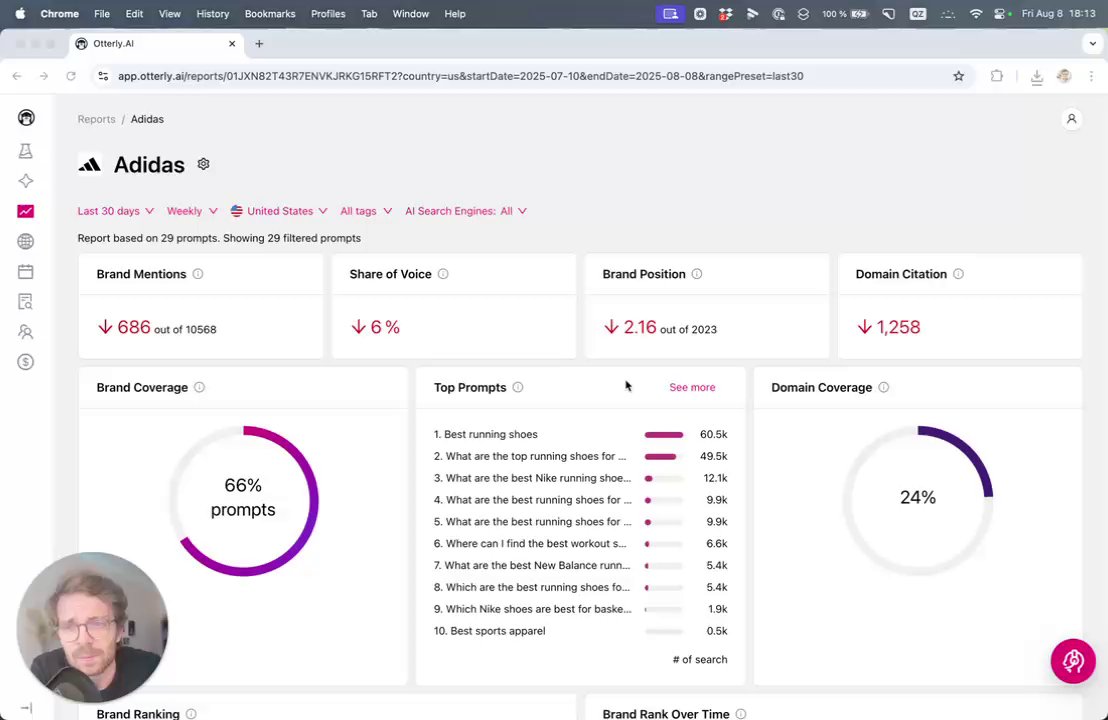Open the "Best sports apparel" prompt
Image resolution: width=1108 pixels, height=720 pixels.
pyautogui.click(x=489, y=631)
